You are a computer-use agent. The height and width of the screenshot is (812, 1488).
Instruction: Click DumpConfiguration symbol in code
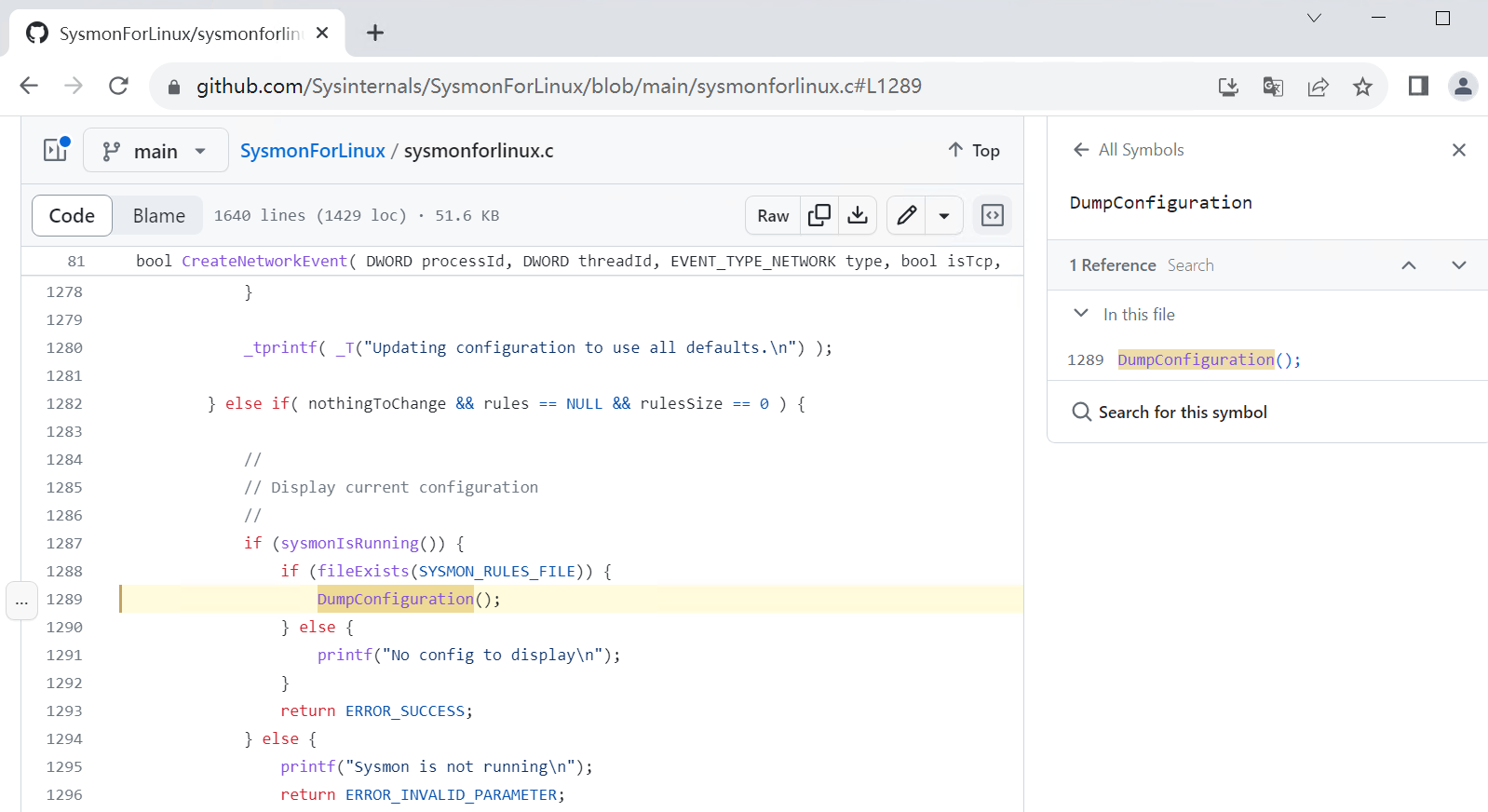coord(395,599)
